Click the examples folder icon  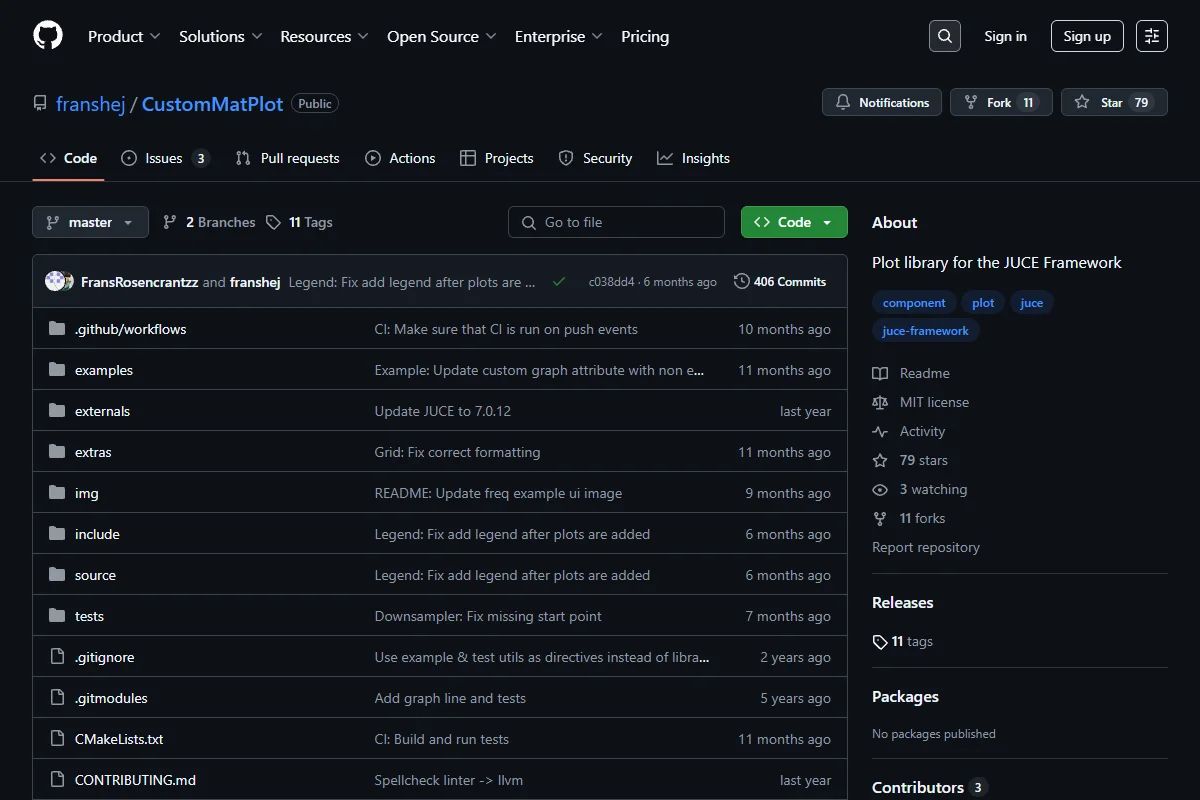pyautogui.click(x=57, y=370)
